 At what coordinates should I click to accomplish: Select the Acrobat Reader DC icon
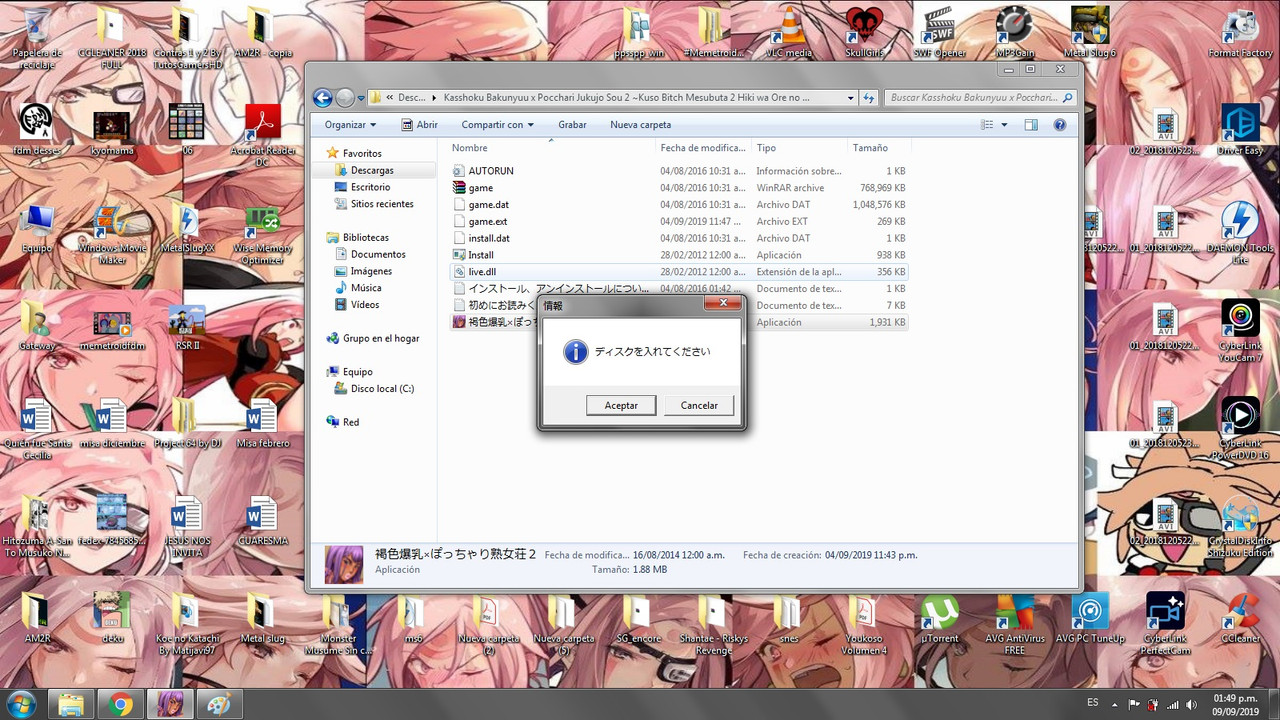click(261, 134)
